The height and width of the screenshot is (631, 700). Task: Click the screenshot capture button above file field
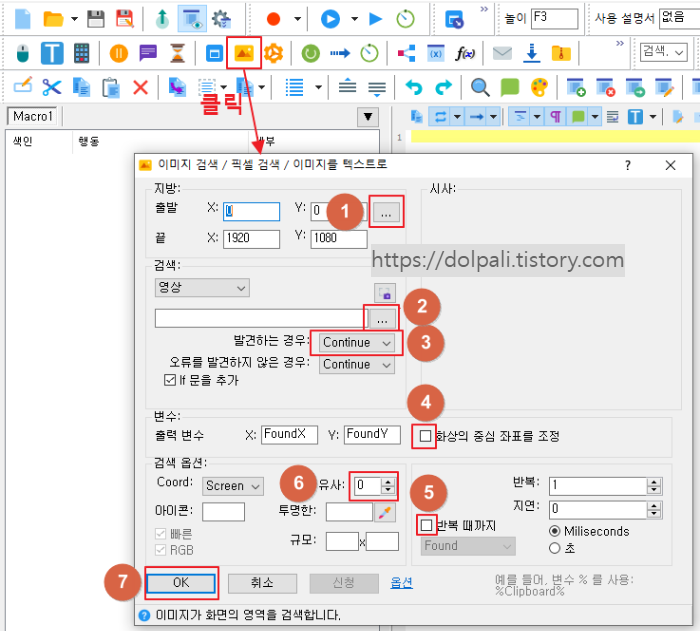[384, 293]
